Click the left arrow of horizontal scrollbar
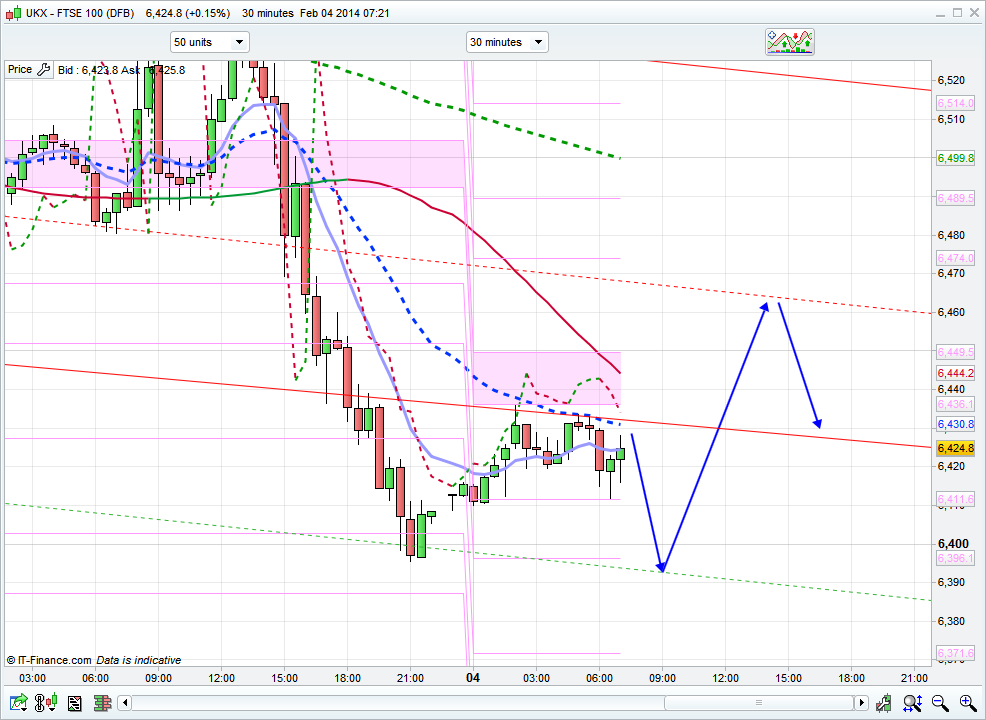The width and height of the screenshot is (986, 720). click(x=125, y=703)
